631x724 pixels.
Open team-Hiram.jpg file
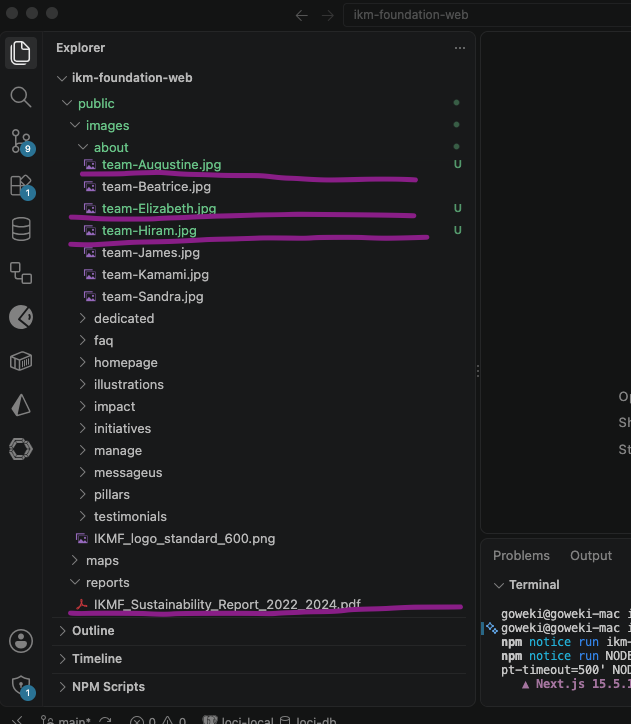pos(149,230)
